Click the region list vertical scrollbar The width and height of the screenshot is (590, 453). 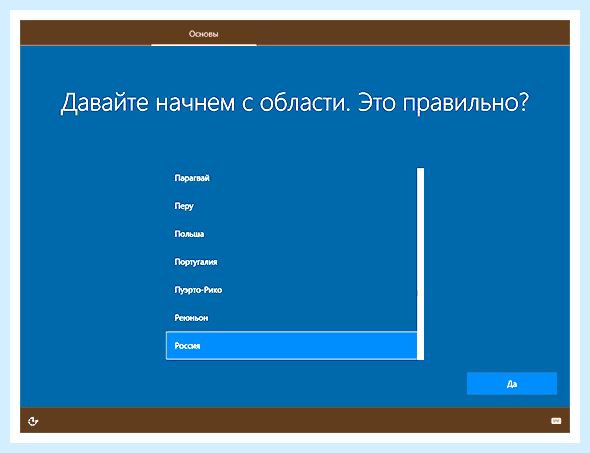pyautogui.click(x=421, y=264)
